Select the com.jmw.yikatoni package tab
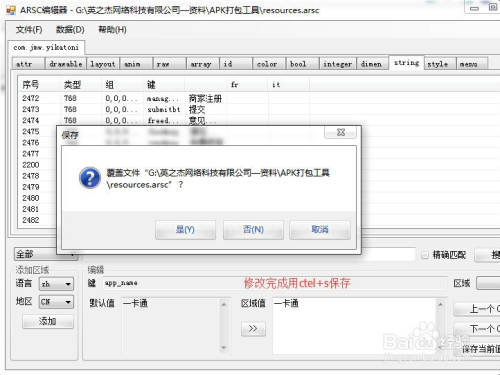500x375 pixels. (46, 48)
